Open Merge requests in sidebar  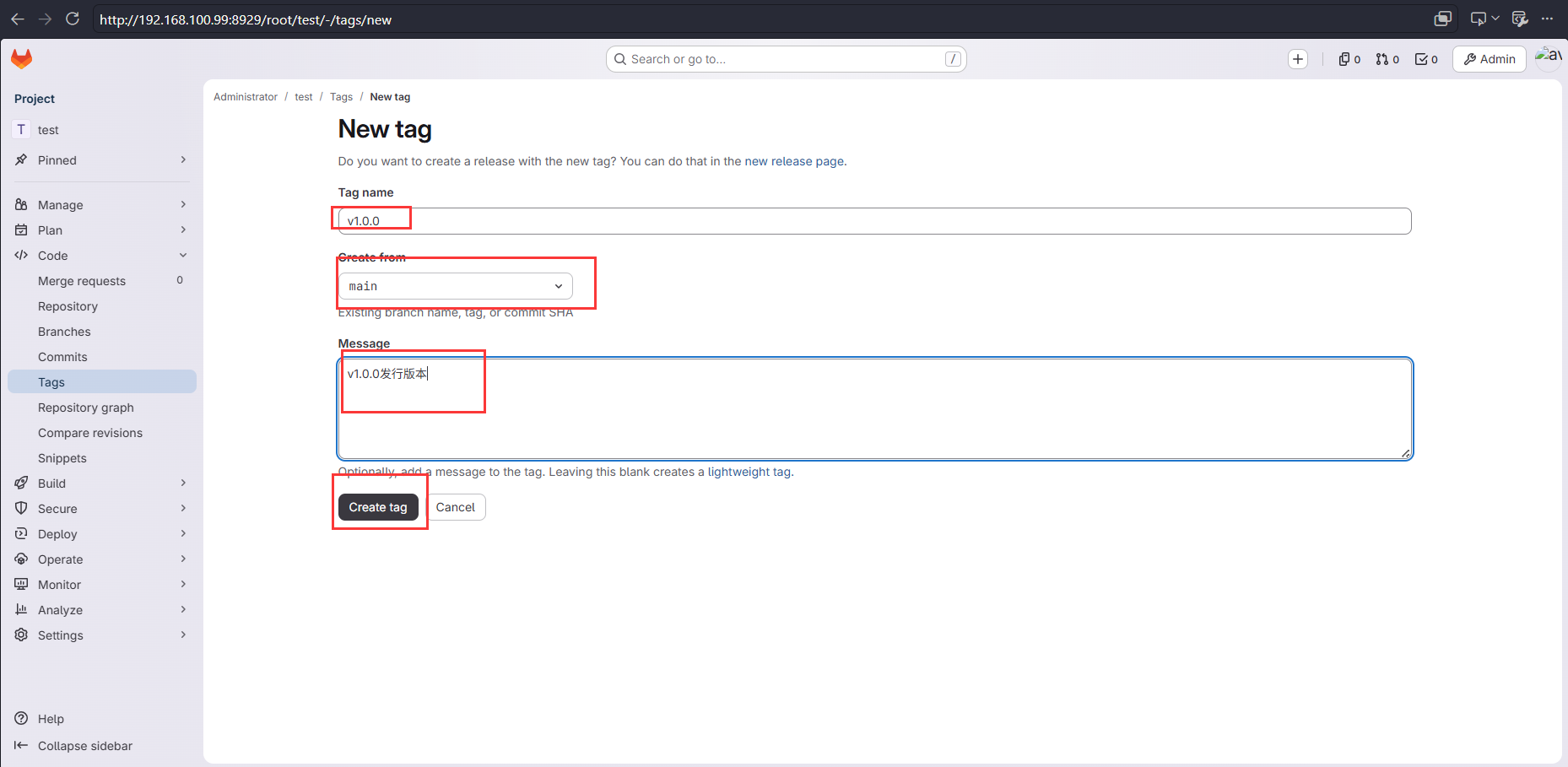tap(101, 281)
